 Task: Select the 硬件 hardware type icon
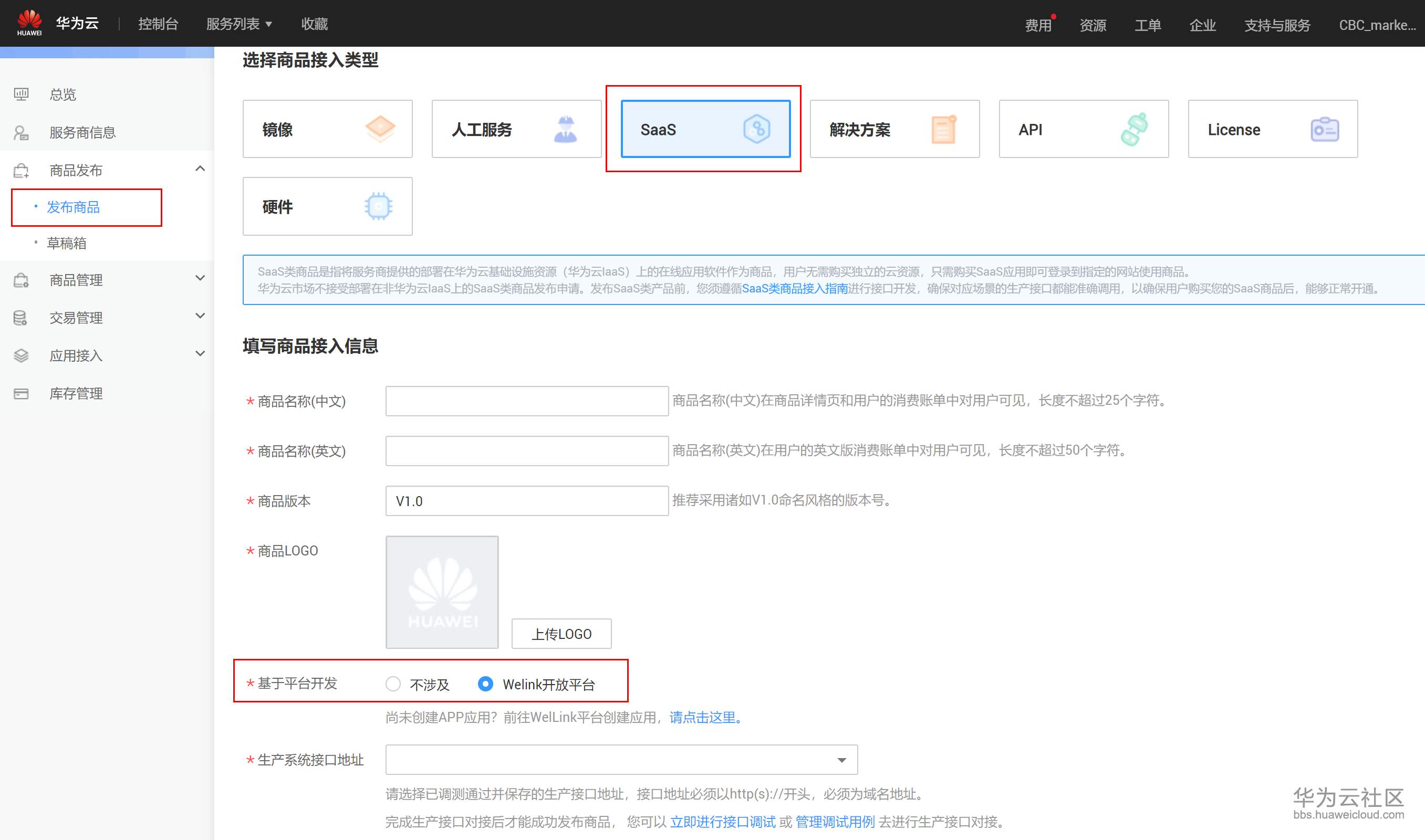[378, 206]
